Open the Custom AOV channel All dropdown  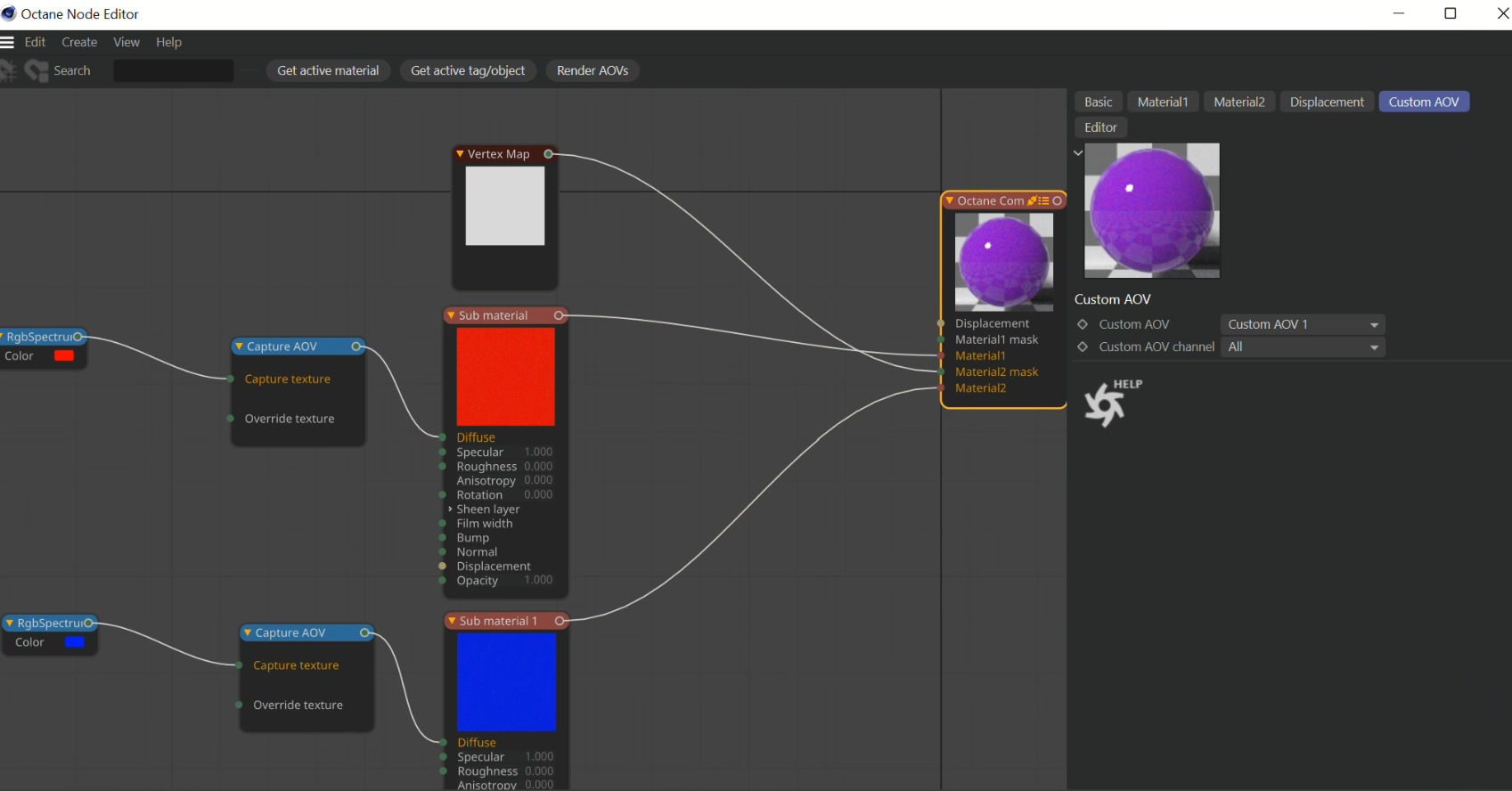coord(1303,347)
